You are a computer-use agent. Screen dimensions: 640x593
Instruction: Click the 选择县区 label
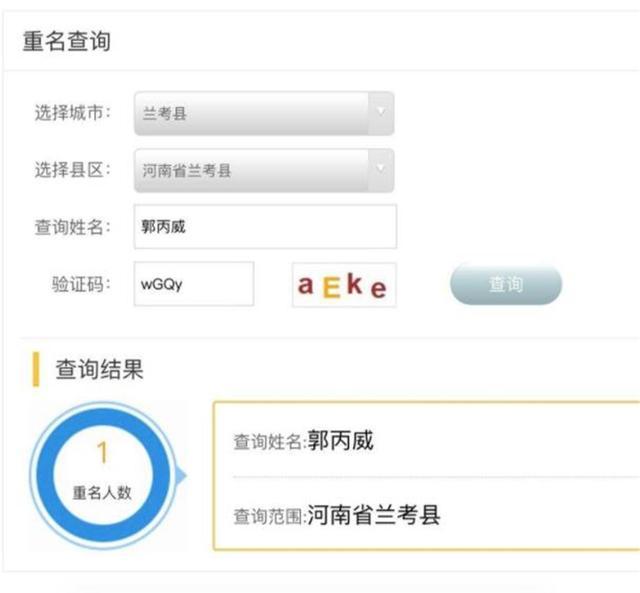tap(72, 170)
